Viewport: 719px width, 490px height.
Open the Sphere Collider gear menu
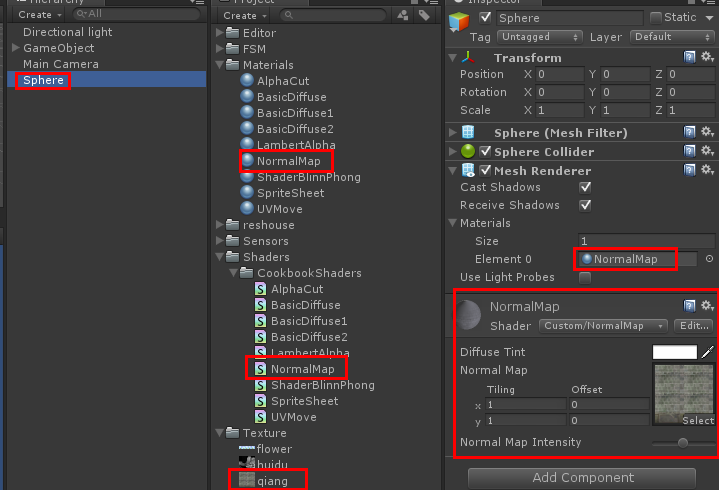[x=707, y=151]
